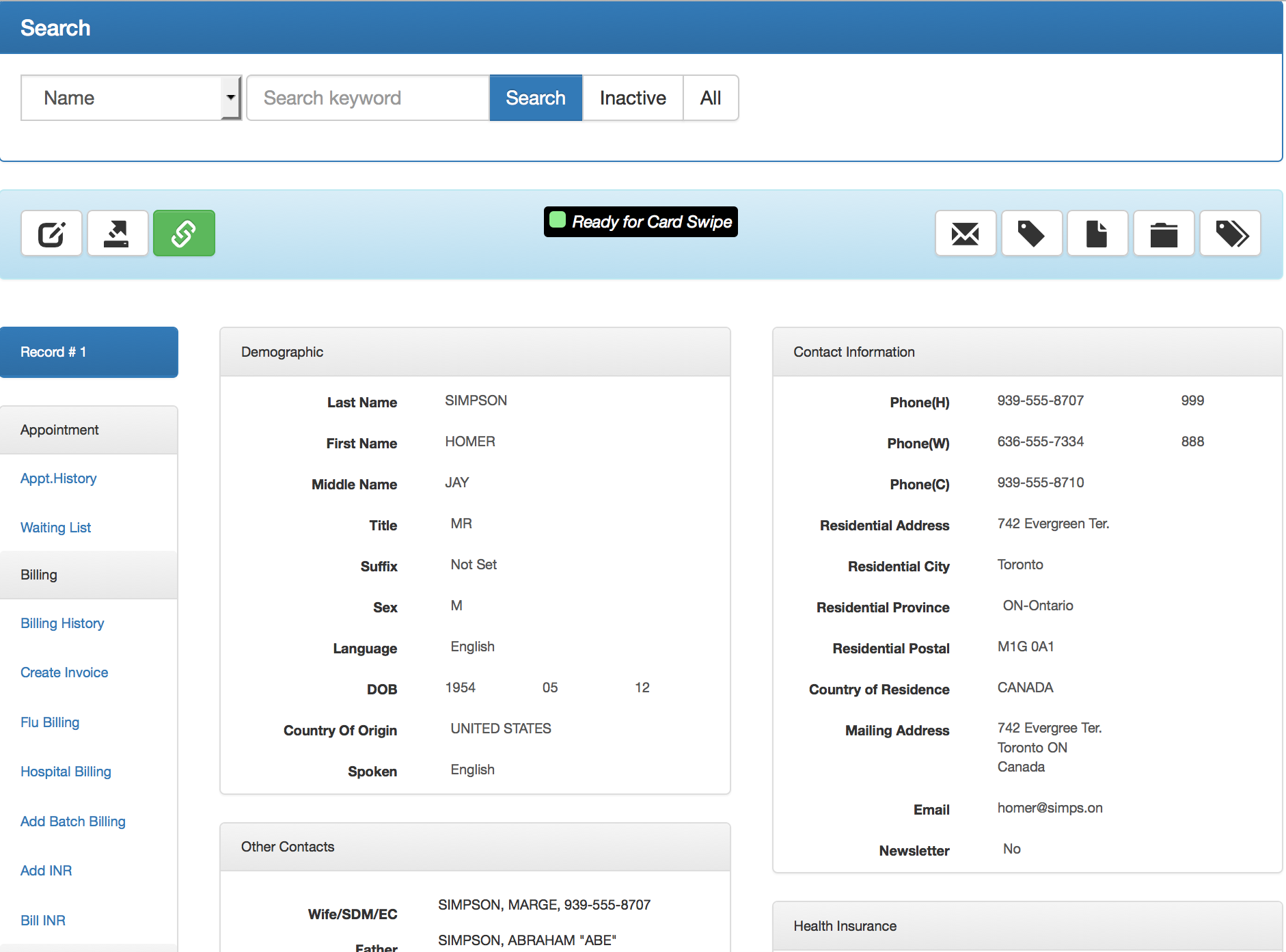Image resolution: width=1286 pixels, height=952 pixels.
Task: Click the edit record pencil icon
Action: (51, 234)
